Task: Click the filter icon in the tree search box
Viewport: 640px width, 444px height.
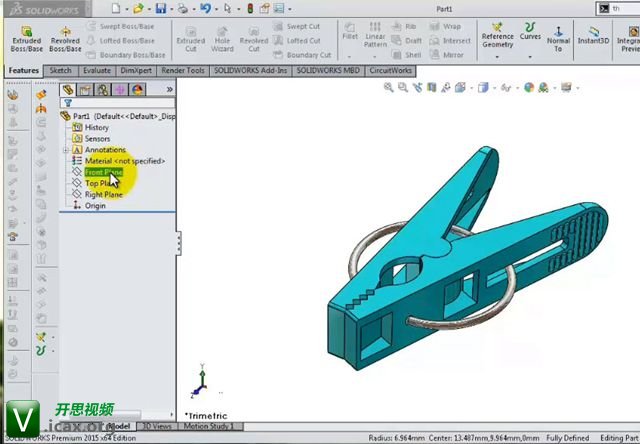Action: click(68, 103)
